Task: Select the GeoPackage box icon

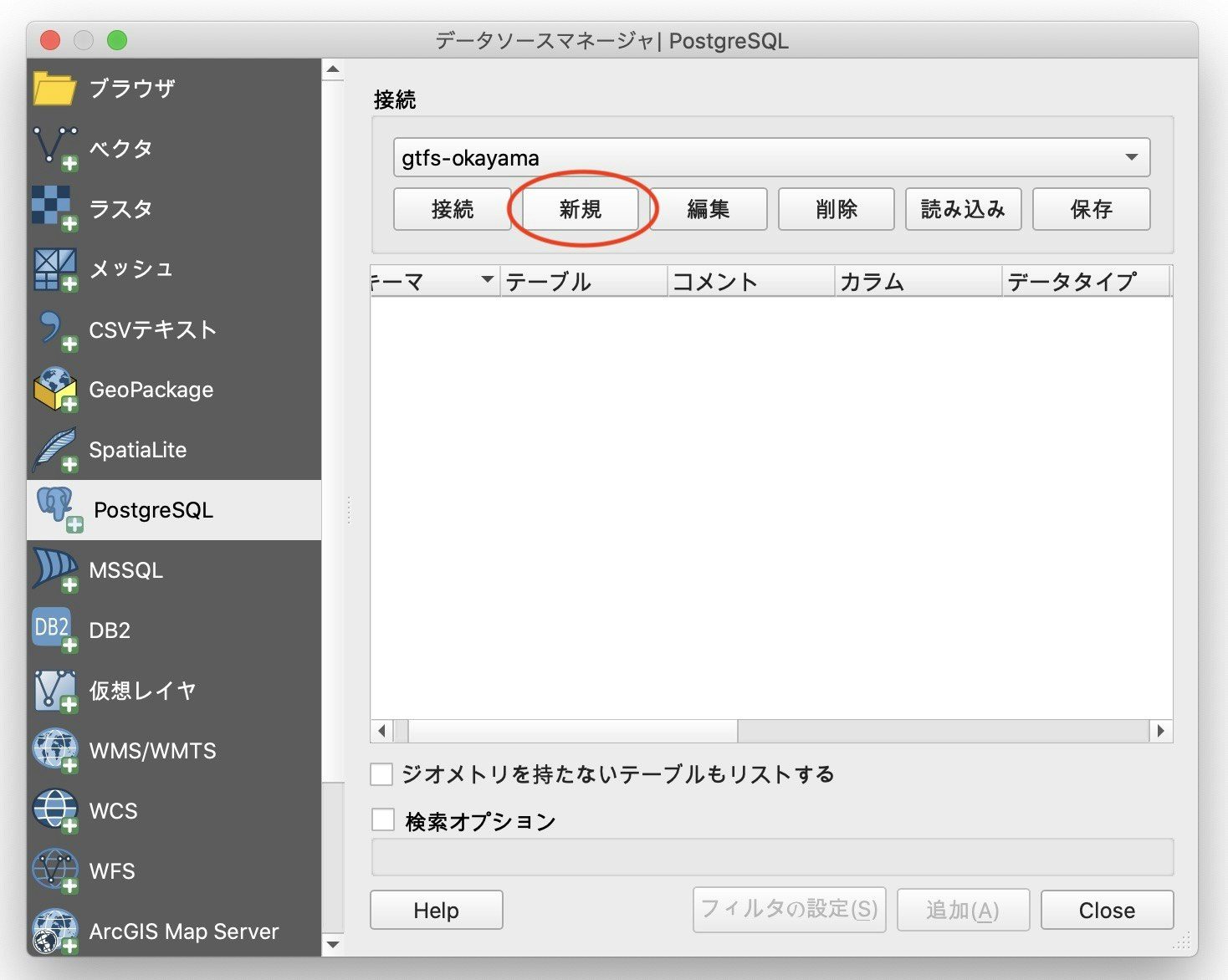Action: pyautogui.click(x=55, y=390)
